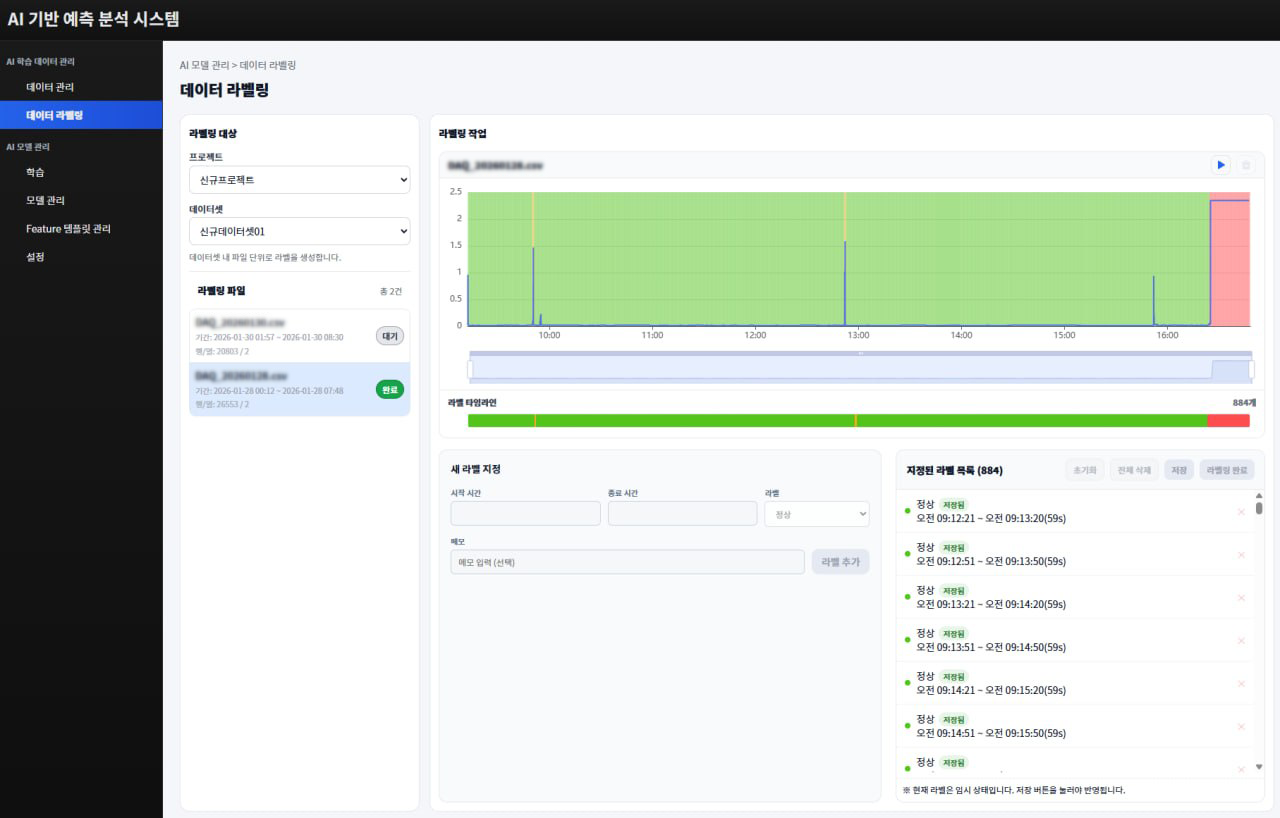The width and height of the screenshot is (1280, 818).
Task: Go to 데이터 관리 in the sidebar
Action: click(50, 87)
